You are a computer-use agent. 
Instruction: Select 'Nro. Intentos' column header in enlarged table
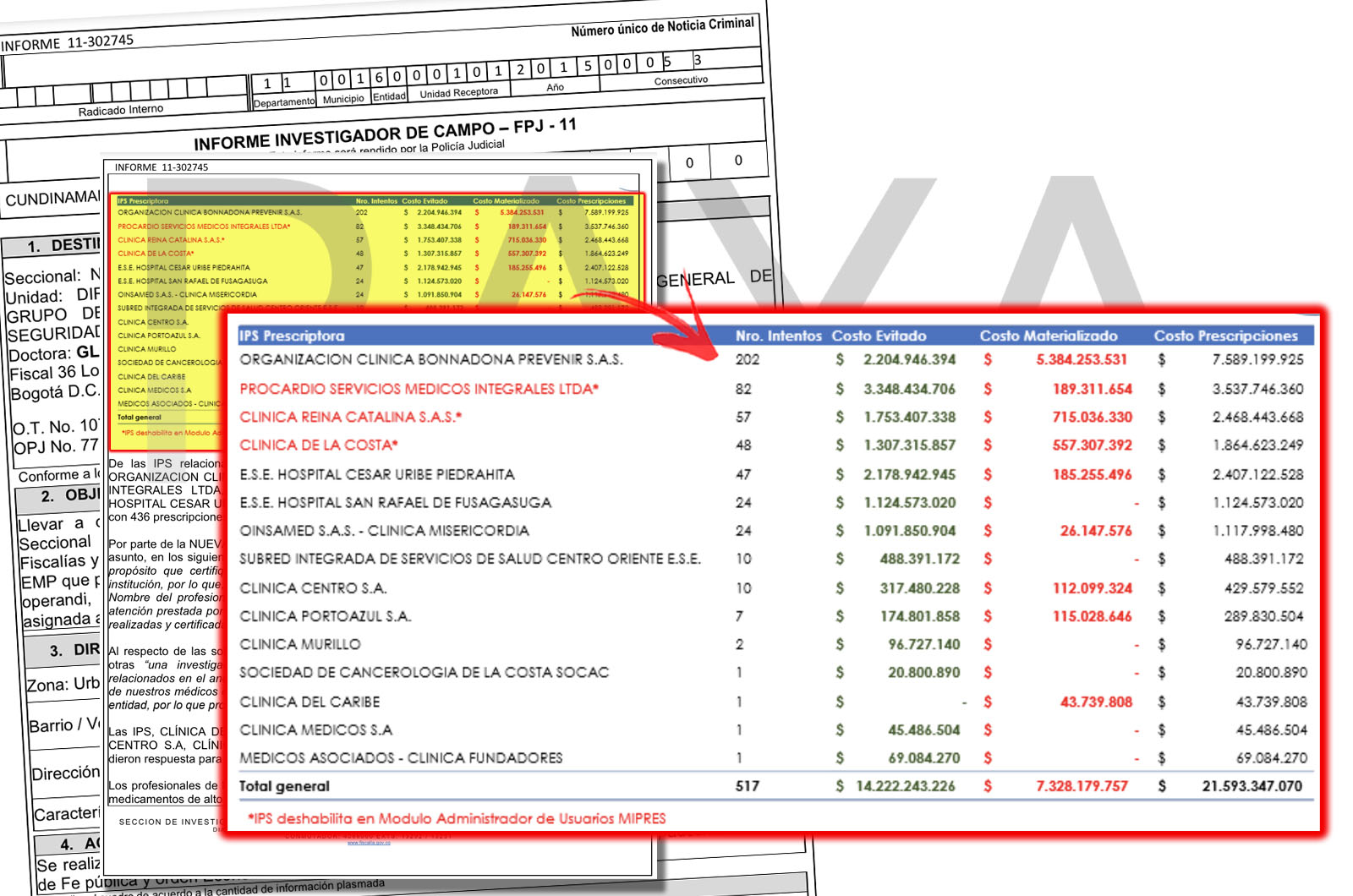[778, 336]
